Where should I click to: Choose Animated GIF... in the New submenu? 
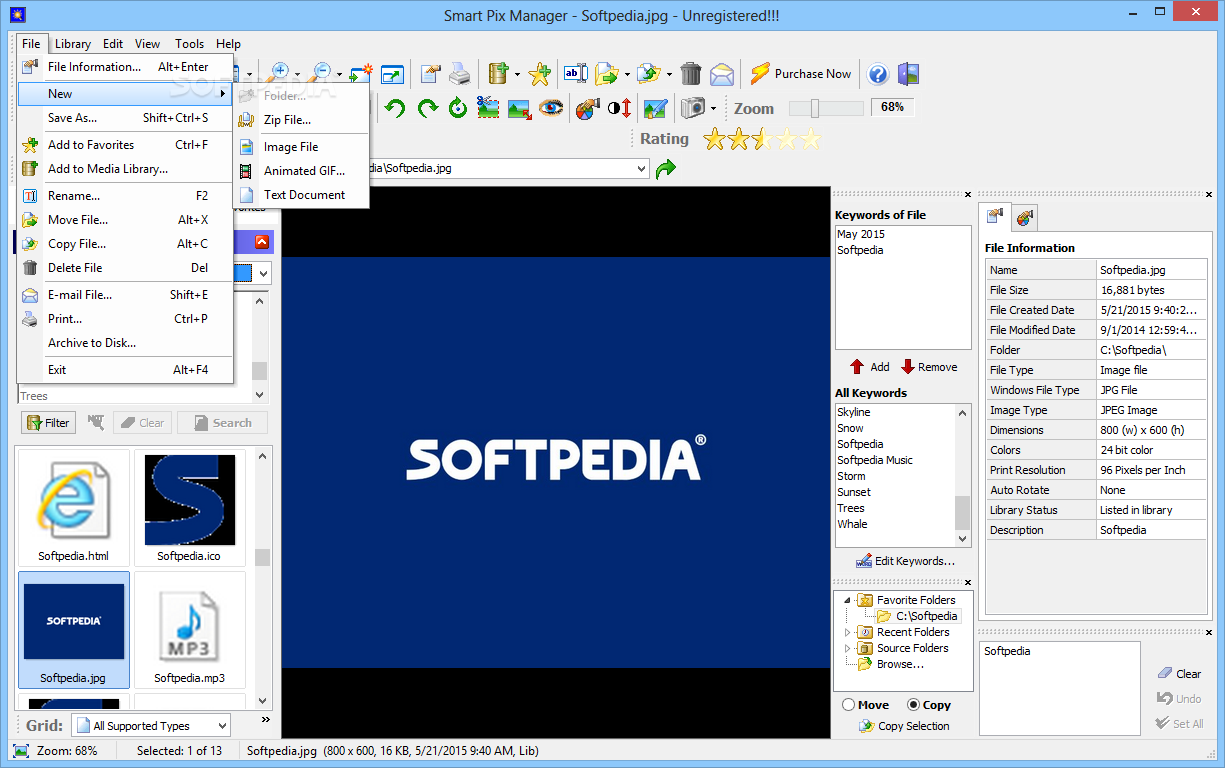click(x=301, y=171)
